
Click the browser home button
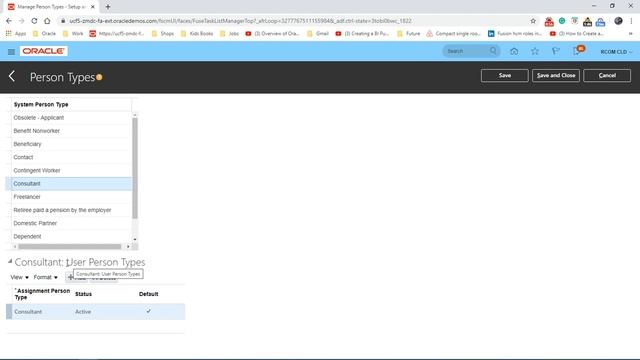tap(47, 21)
